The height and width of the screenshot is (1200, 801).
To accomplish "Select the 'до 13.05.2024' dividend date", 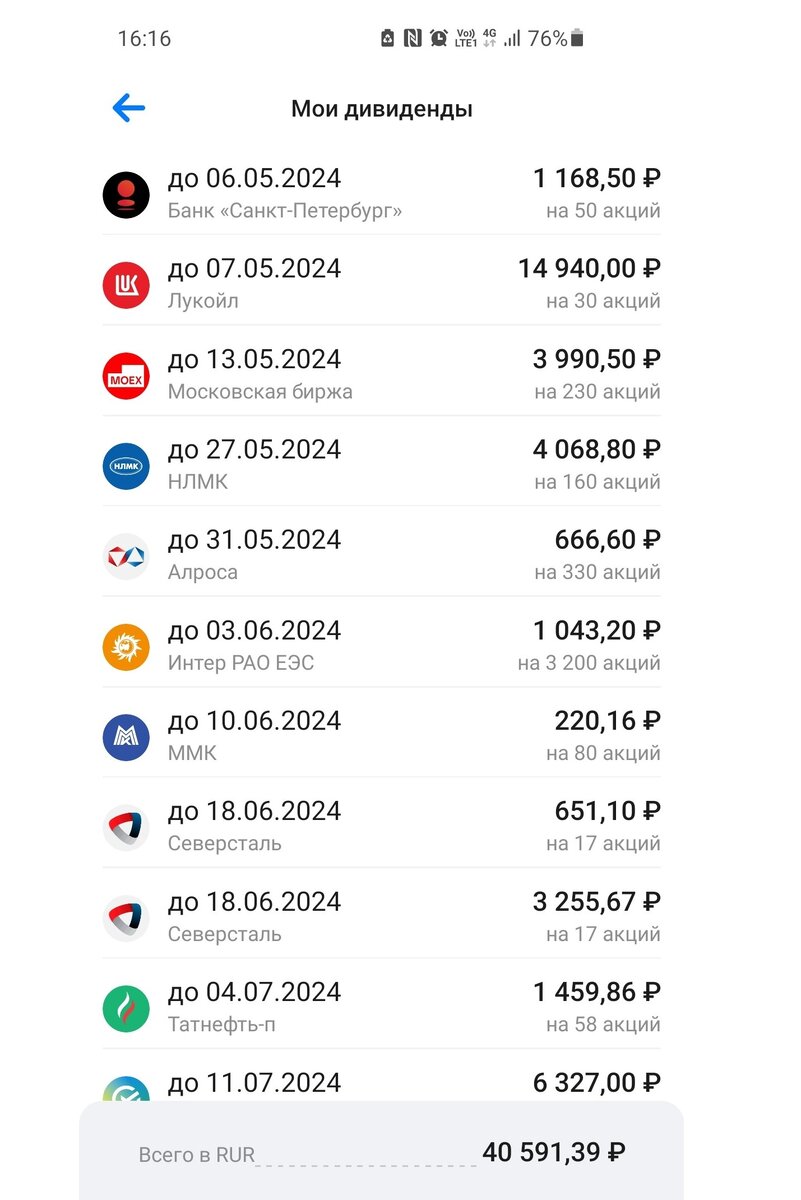I will coord(254,359).
